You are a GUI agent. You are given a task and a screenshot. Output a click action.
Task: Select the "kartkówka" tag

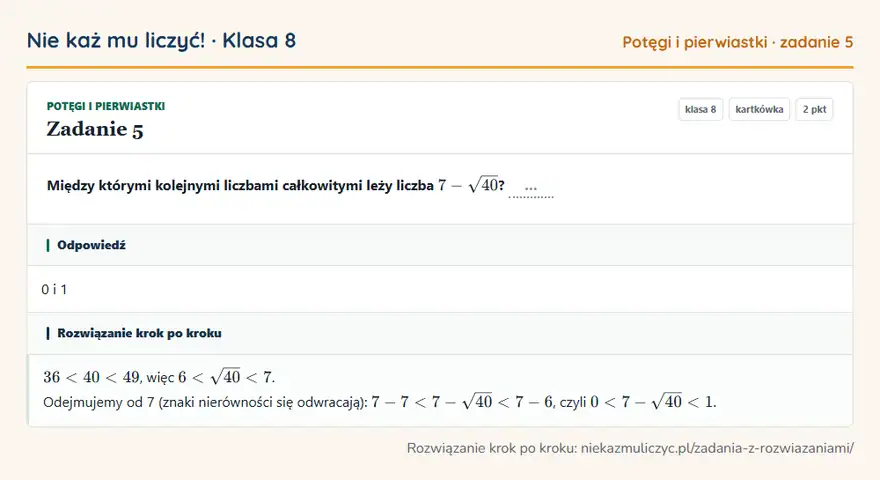(759, 109)
